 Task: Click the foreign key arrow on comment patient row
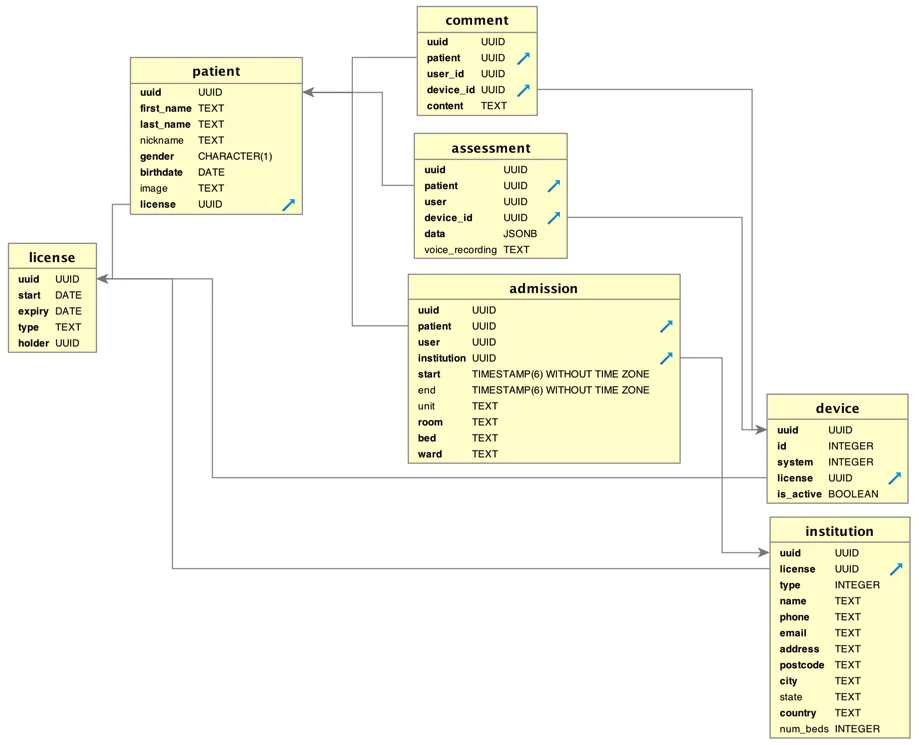click(523, 58)
